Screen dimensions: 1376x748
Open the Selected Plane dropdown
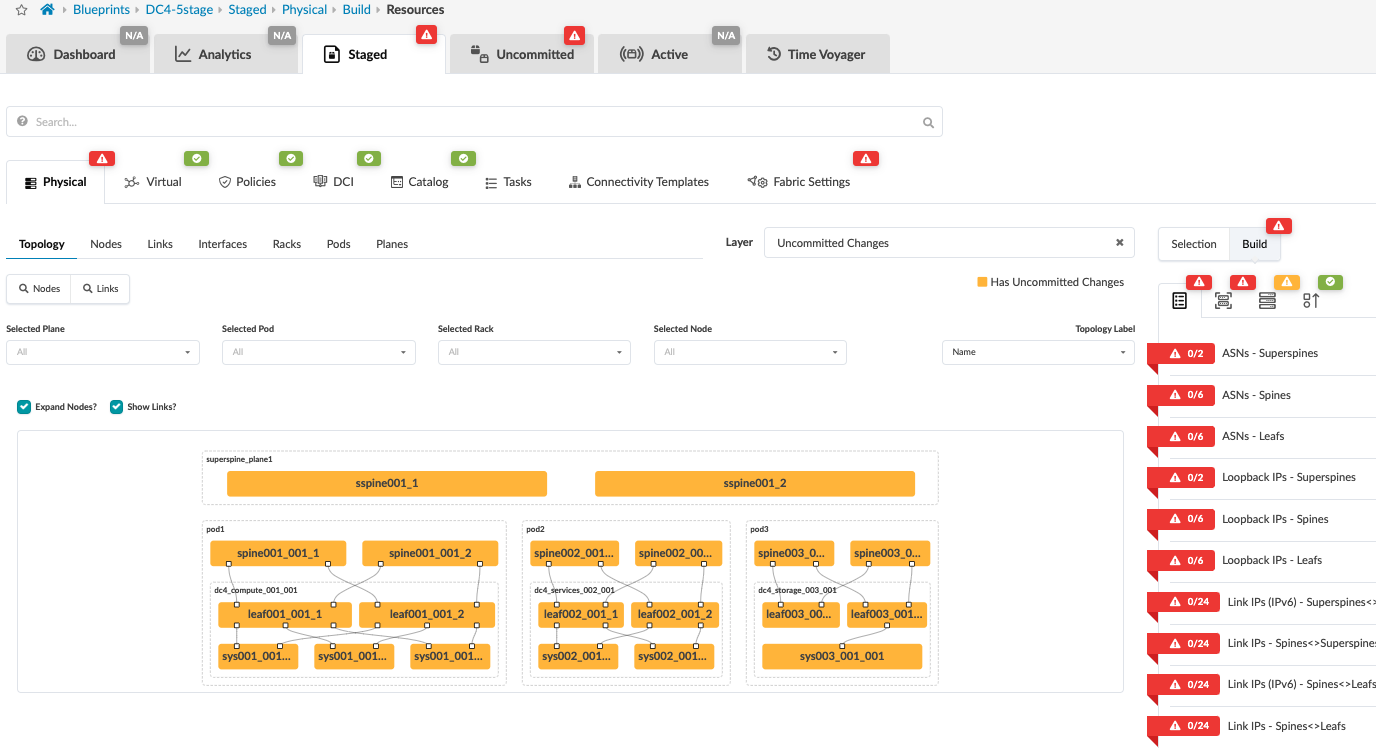(x=102, y=352)
